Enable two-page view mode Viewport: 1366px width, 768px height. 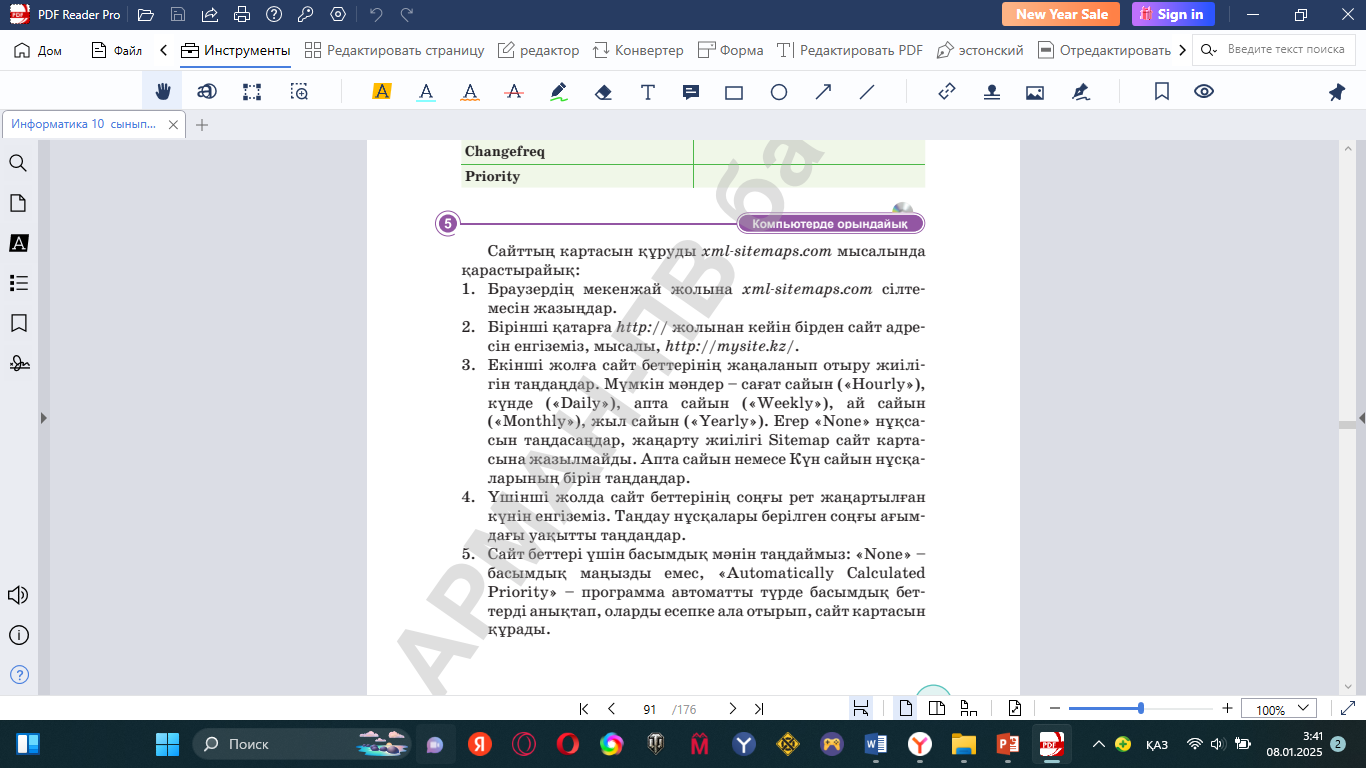pos(937,709)
